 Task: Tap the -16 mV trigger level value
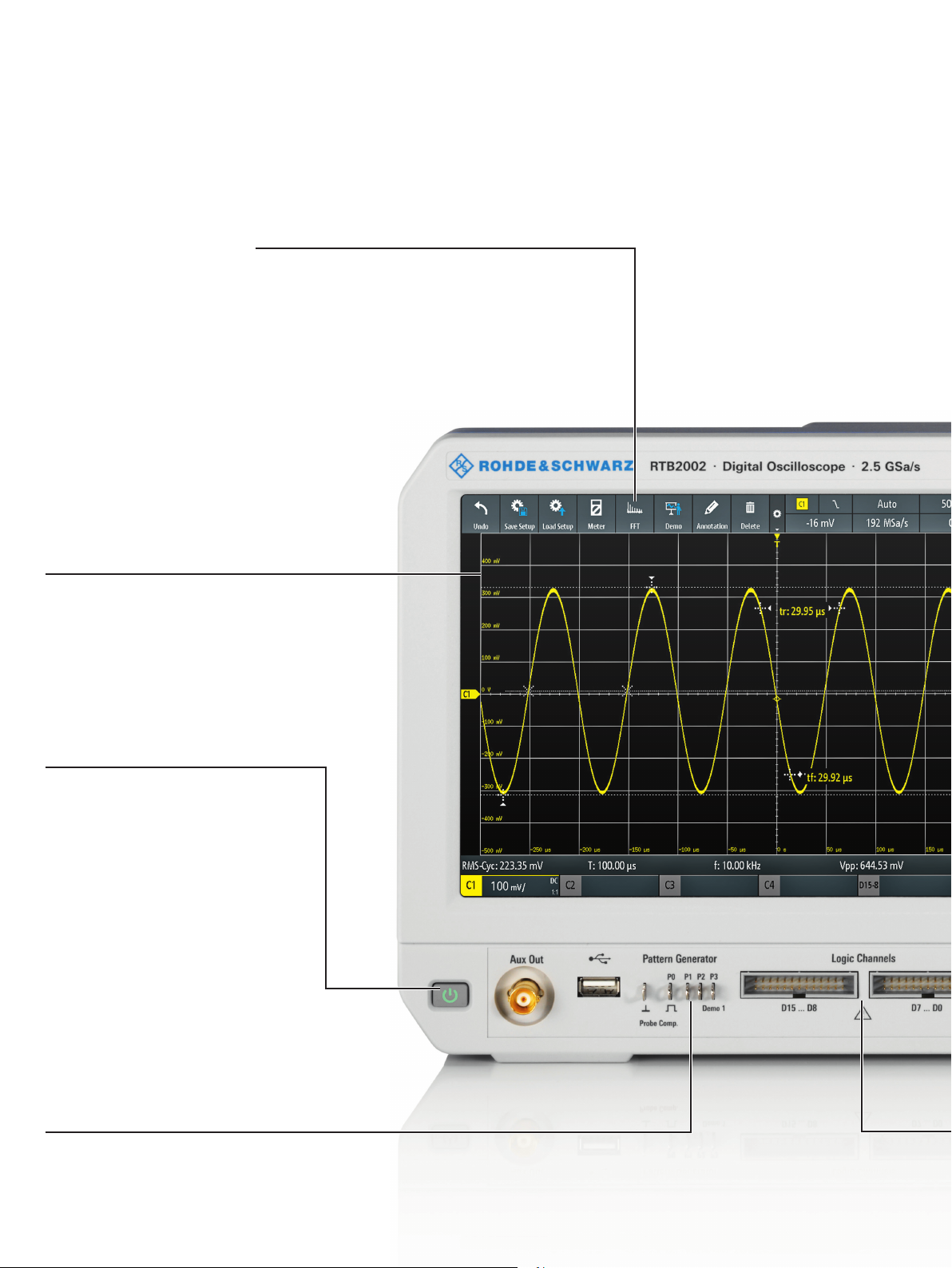[x=819, y=523]
